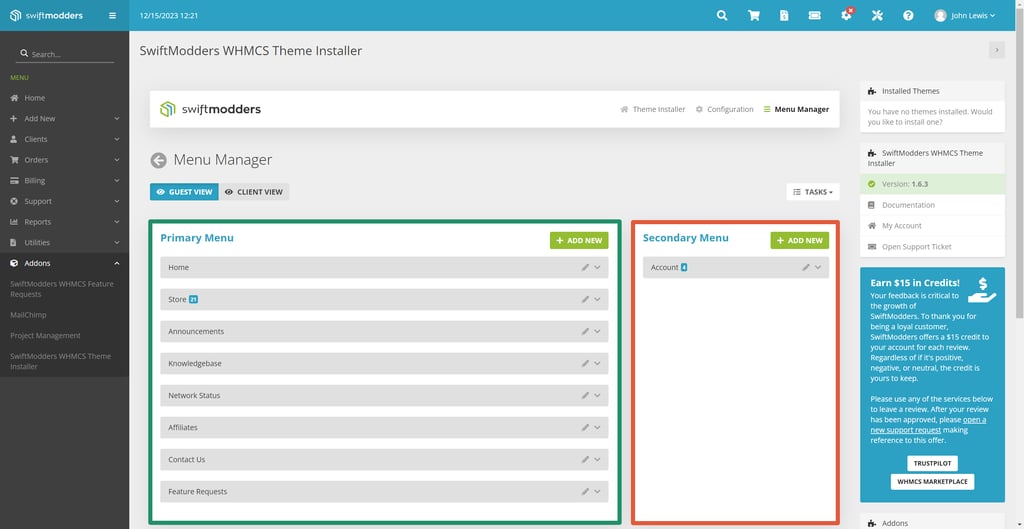Expand the Announcements chevron
The width and height of the screenshot is (1024, 529).
pyautogui.click(x=598, y=331)
